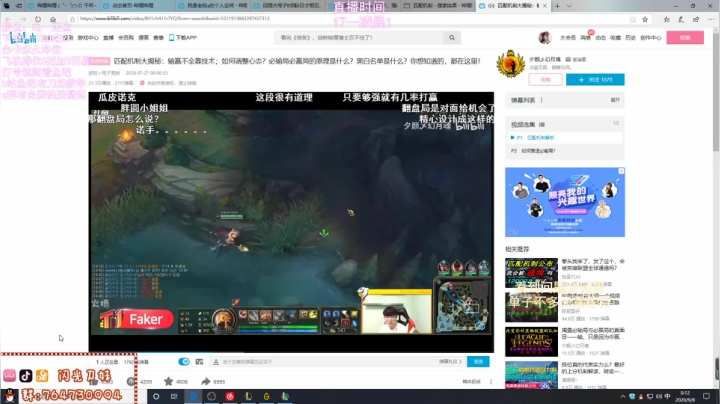Bookmark the page with the star icon
The image size is (720, 404).
645,19
